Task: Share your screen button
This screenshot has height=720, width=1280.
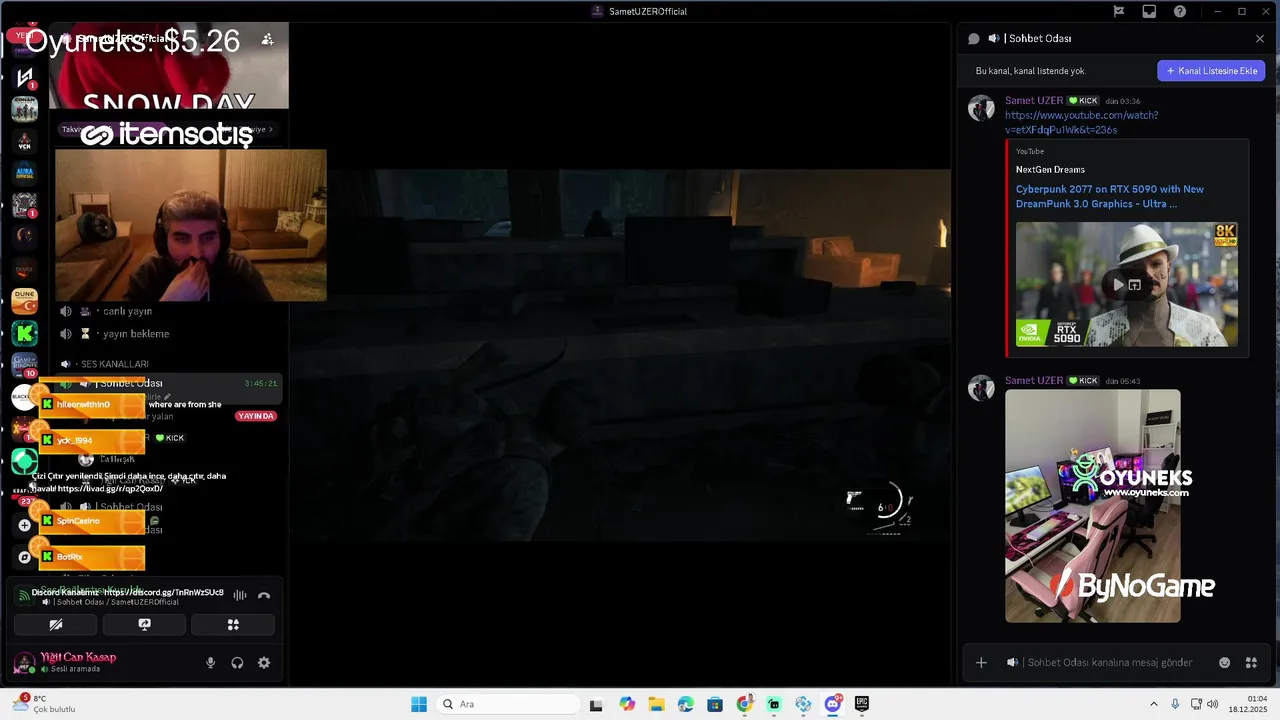Action: 144,624
